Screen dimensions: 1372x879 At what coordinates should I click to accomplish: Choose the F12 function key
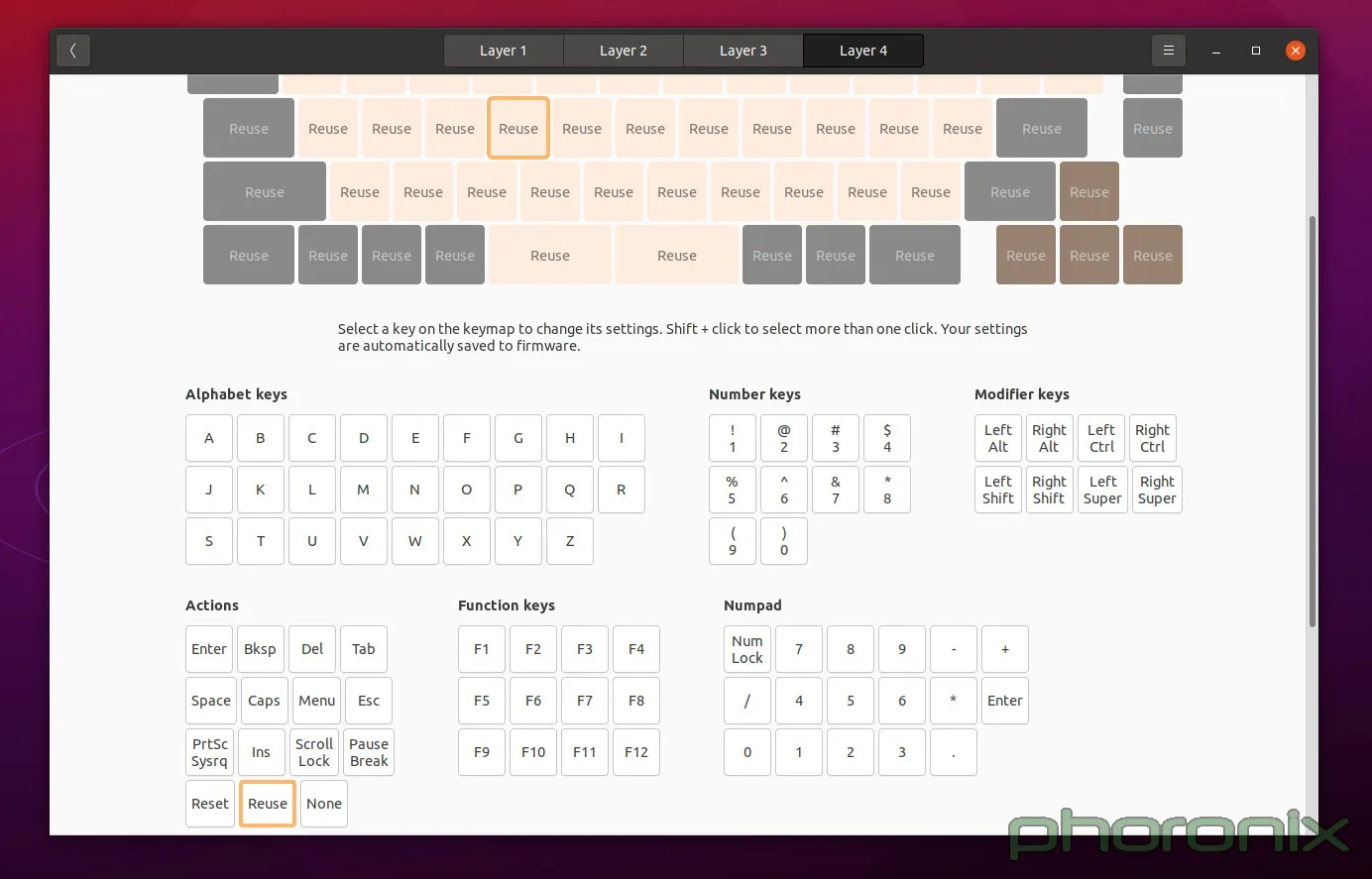point(636,752)
